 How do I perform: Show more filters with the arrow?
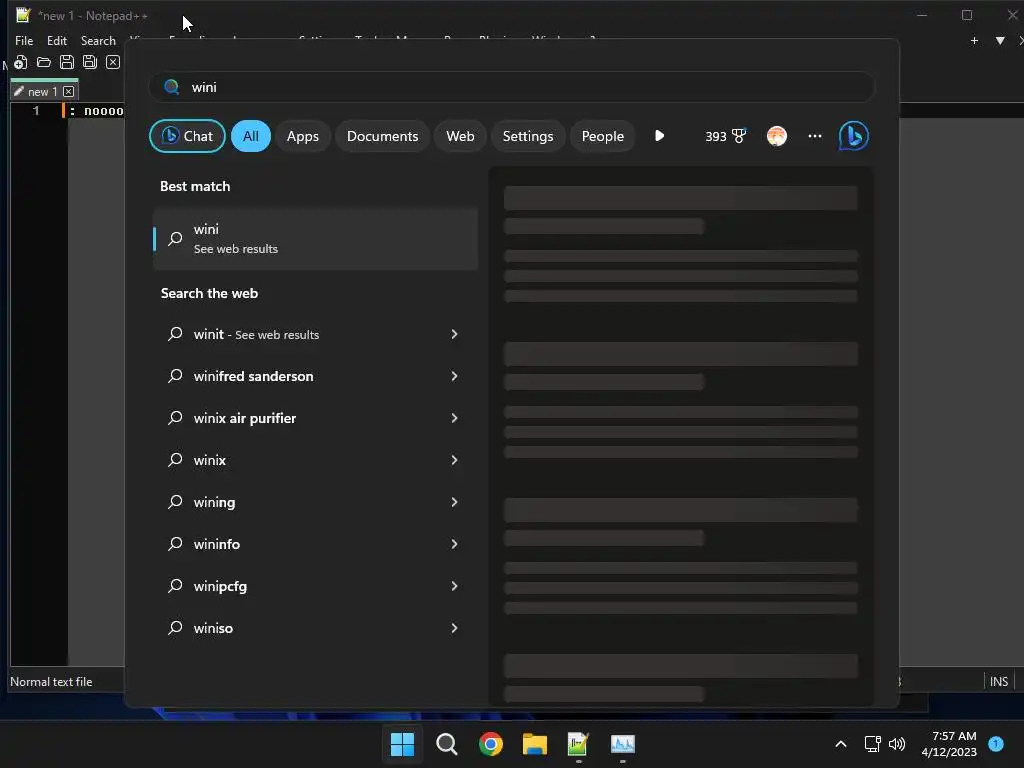click(x=659, y=136)
